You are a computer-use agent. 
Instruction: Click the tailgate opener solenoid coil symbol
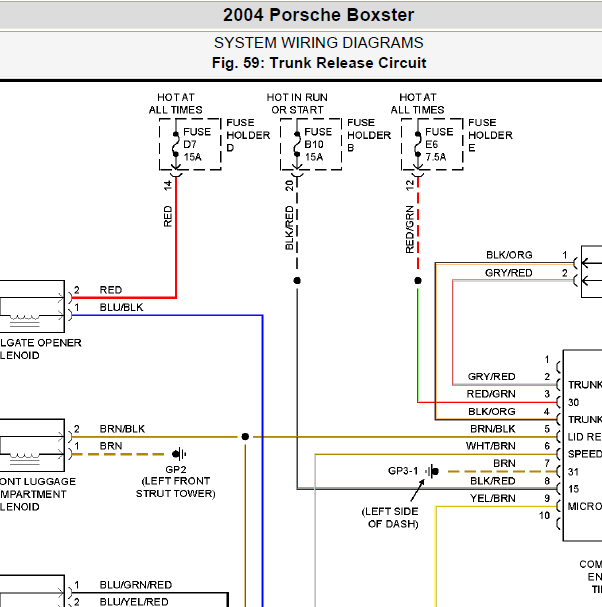click(x=25, y=321)
